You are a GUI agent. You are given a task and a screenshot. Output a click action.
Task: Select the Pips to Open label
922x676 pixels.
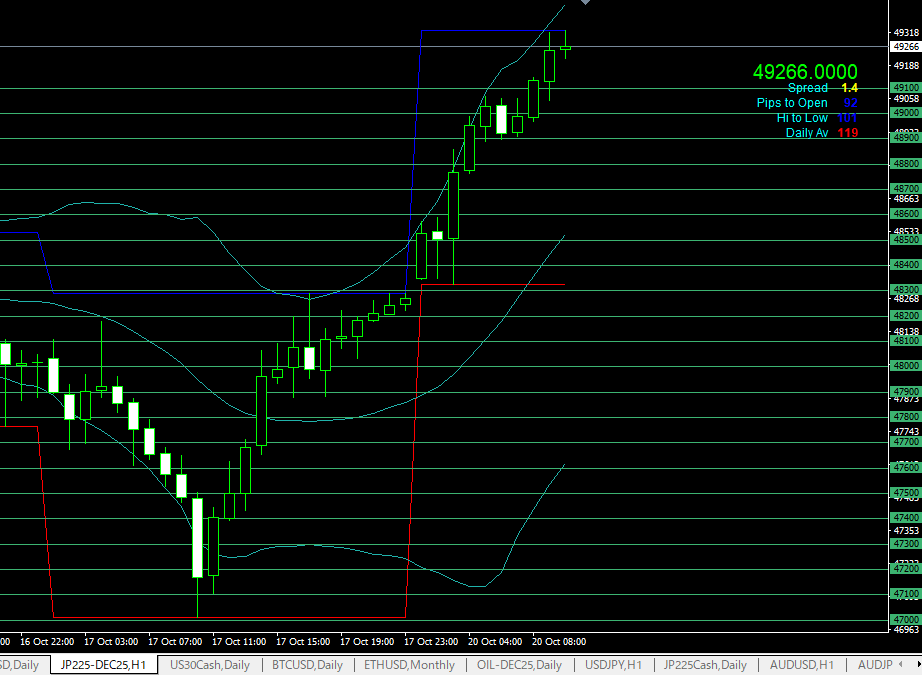tap(792, 103)
